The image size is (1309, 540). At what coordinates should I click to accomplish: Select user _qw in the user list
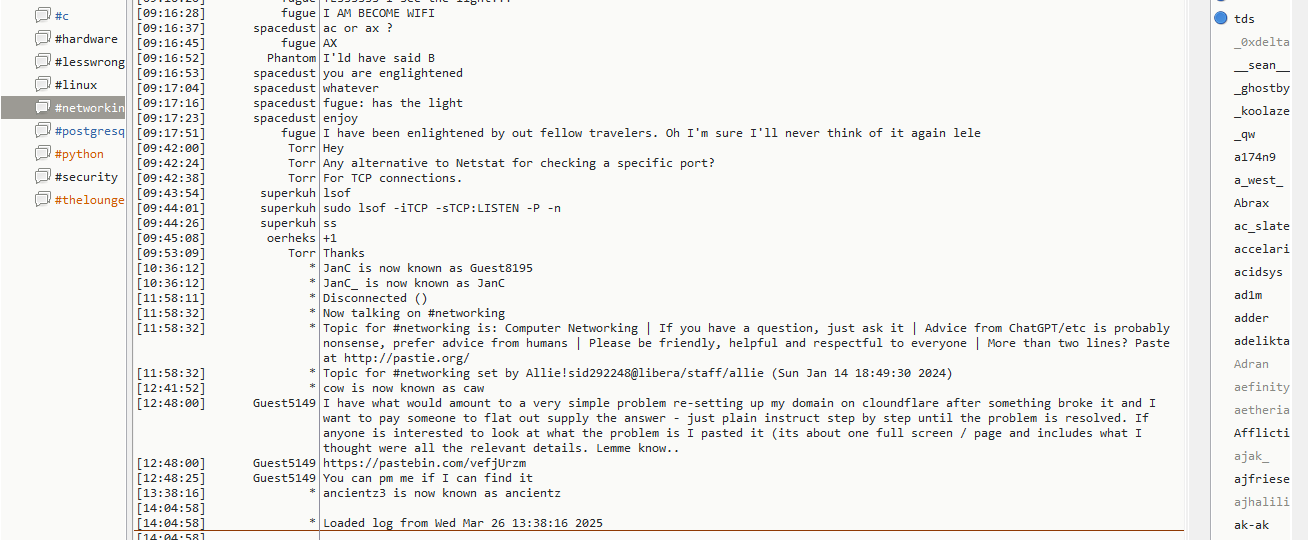[x=1244, y=134]
